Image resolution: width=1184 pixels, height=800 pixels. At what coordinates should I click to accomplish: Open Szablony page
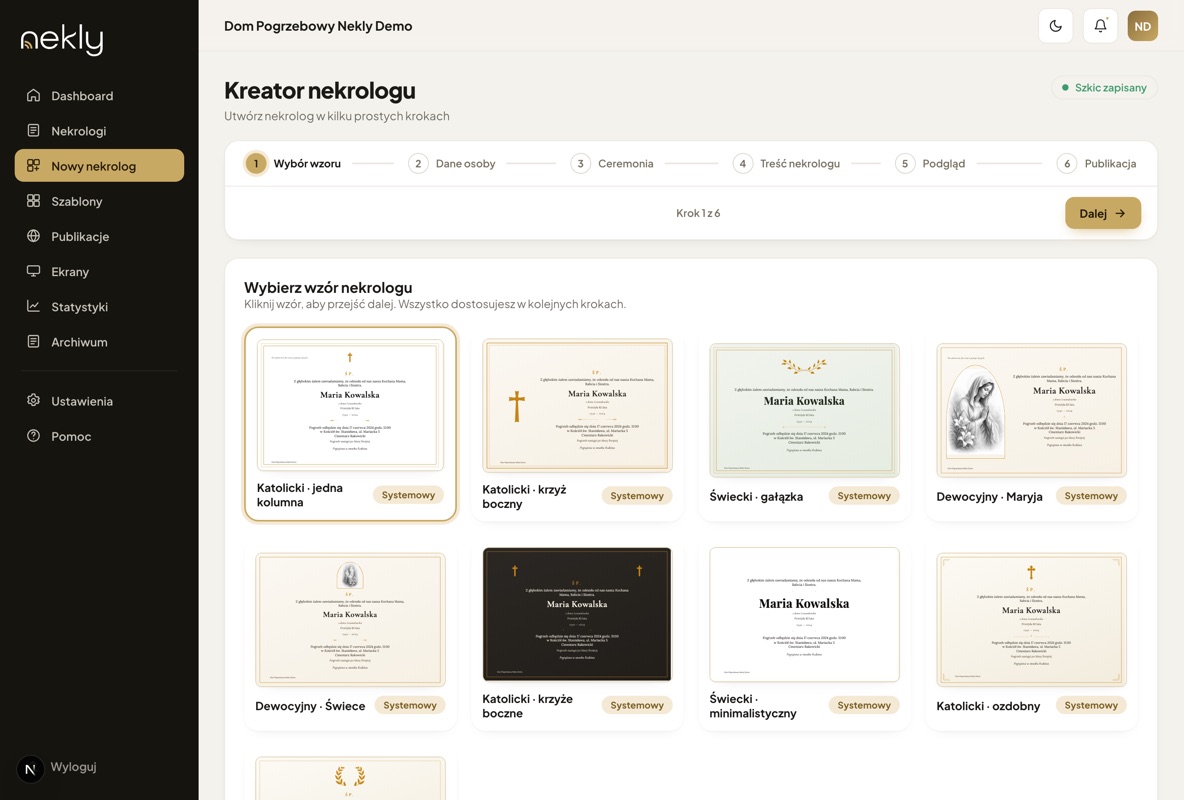(99, 201)
